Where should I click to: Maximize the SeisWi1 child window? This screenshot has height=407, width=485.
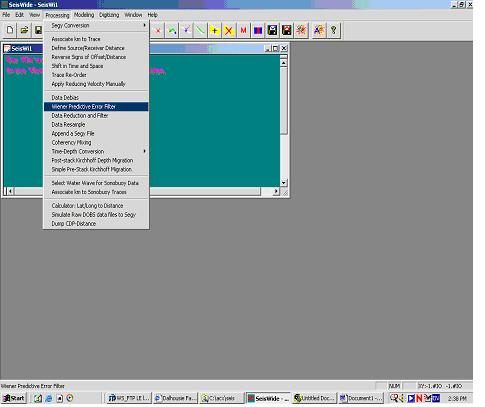pos(276,49)
